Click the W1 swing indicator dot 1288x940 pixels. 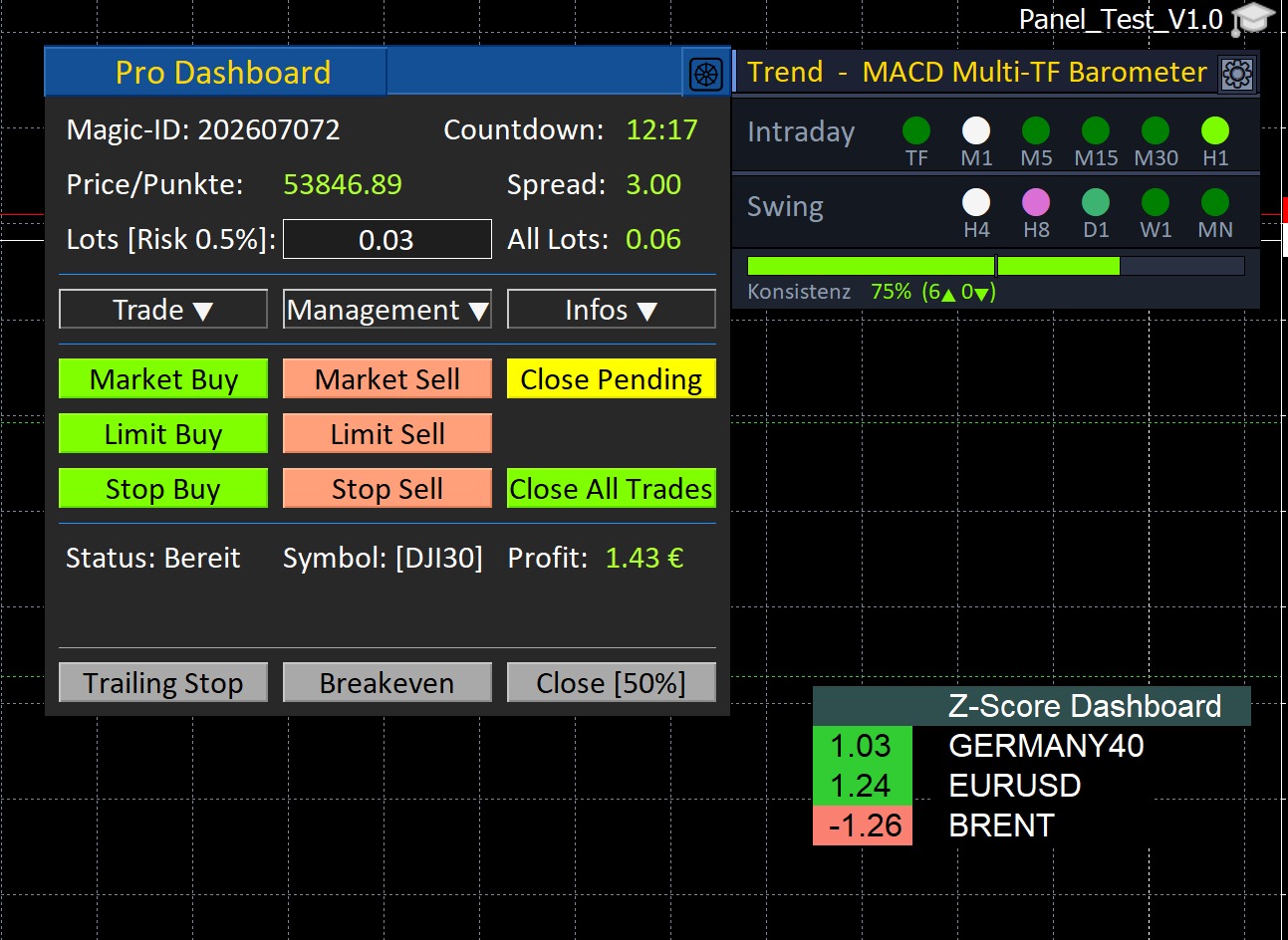click(x=1156, y=202)
